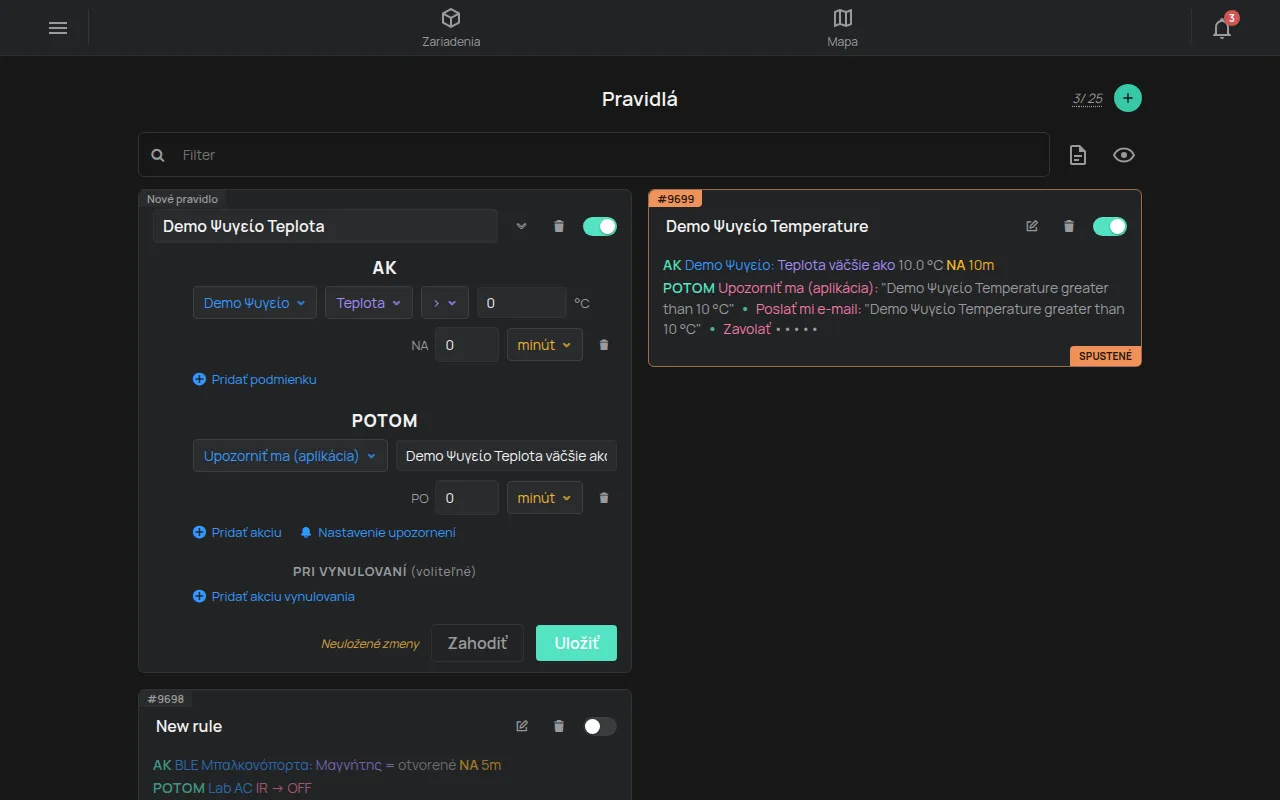The width and height of the screenshot is (1280, 800).
Task: Edit rule #9699 with the pencil icon
Action: pos(1032,226)
